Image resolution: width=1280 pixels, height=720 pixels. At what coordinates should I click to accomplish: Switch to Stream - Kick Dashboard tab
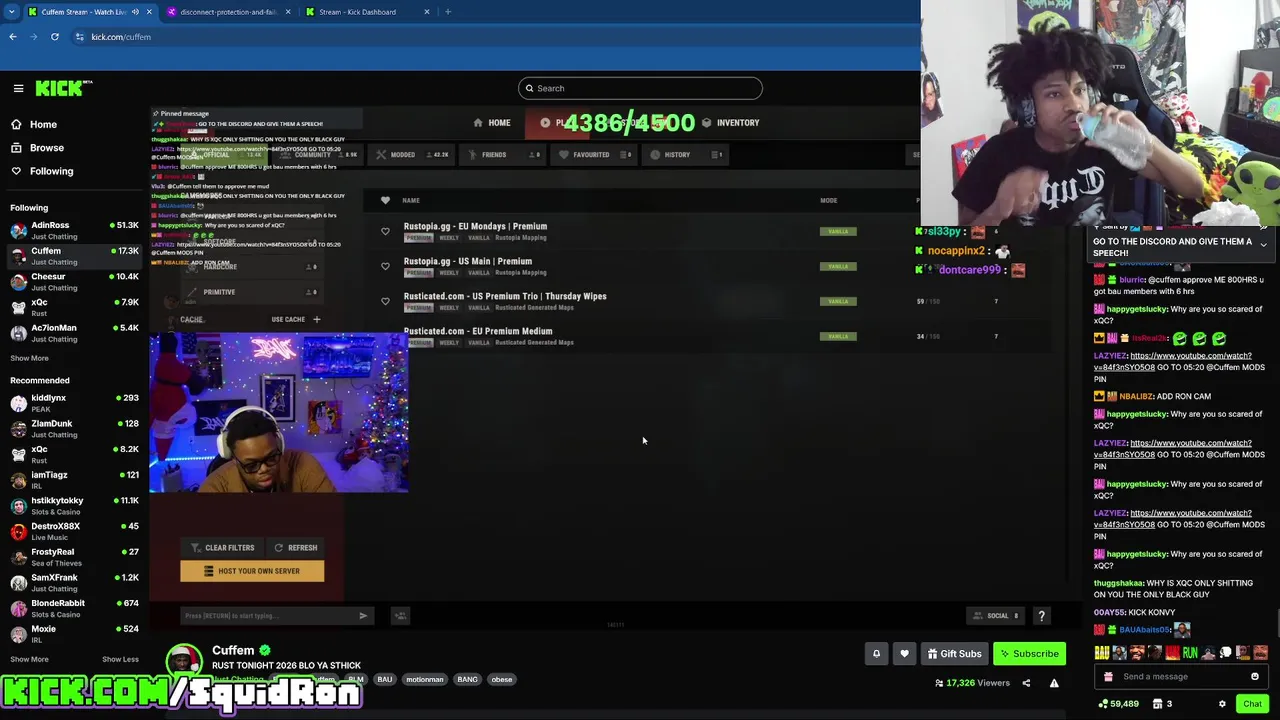[x=357, y=12]
